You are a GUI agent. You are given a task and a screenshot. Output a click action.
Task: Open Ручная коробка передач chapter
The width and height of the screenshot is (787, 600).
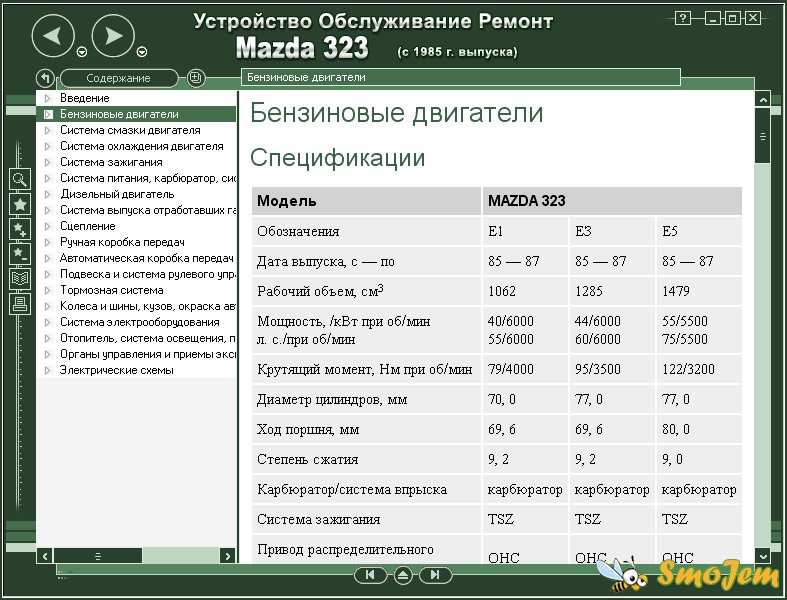[x=122, y=242]
